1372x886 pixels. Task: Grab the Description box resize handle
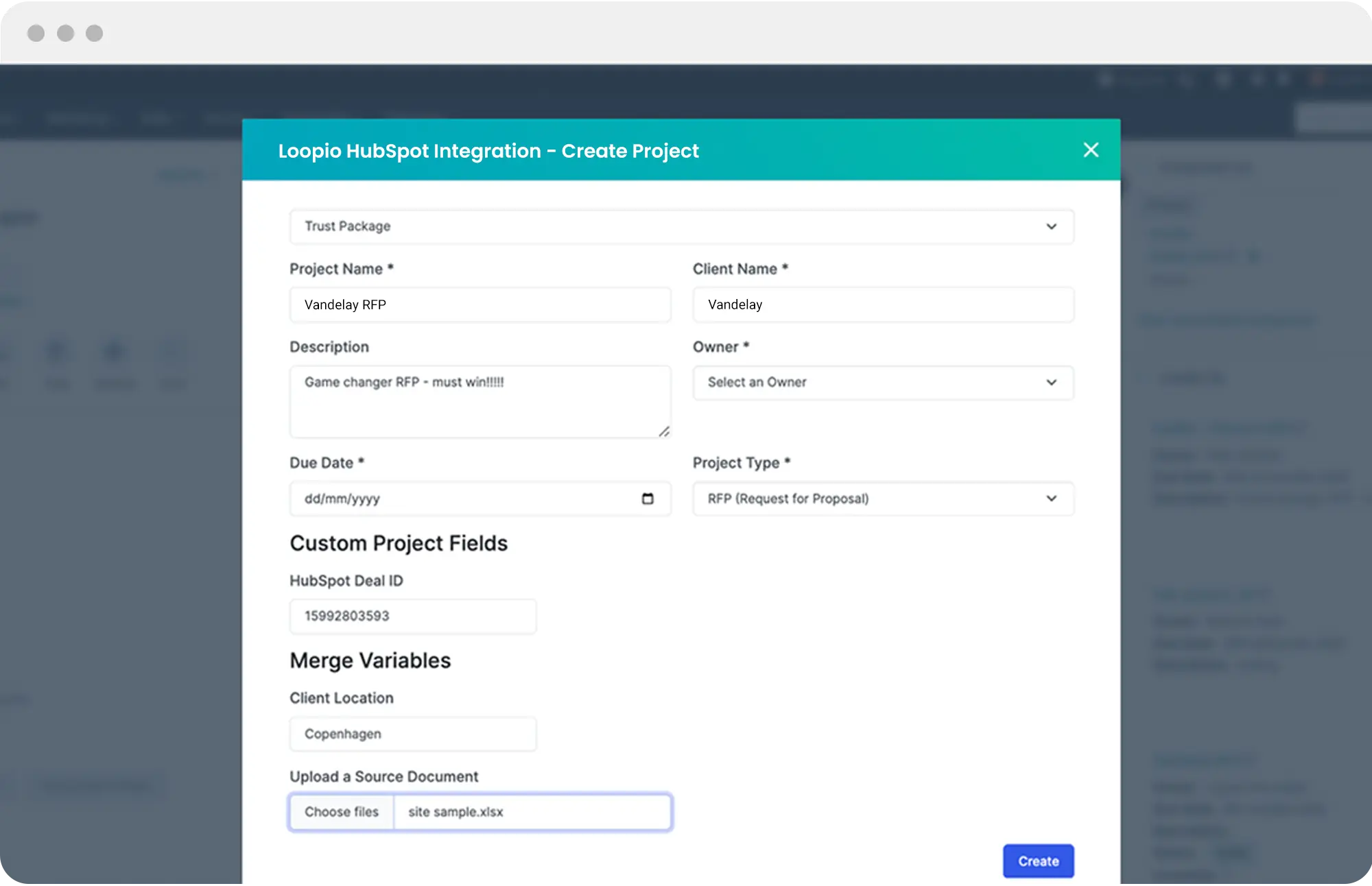[x=663, y=431]
